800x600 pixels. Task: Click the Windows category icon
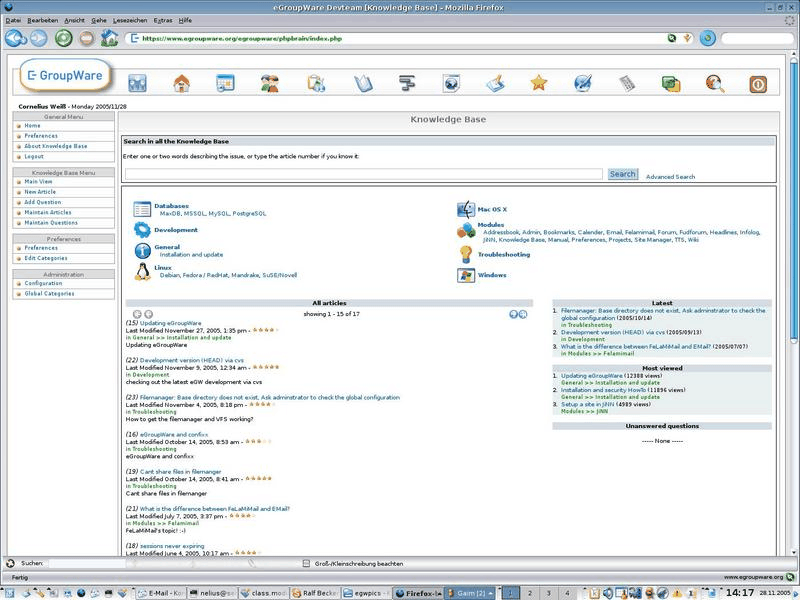466,275
